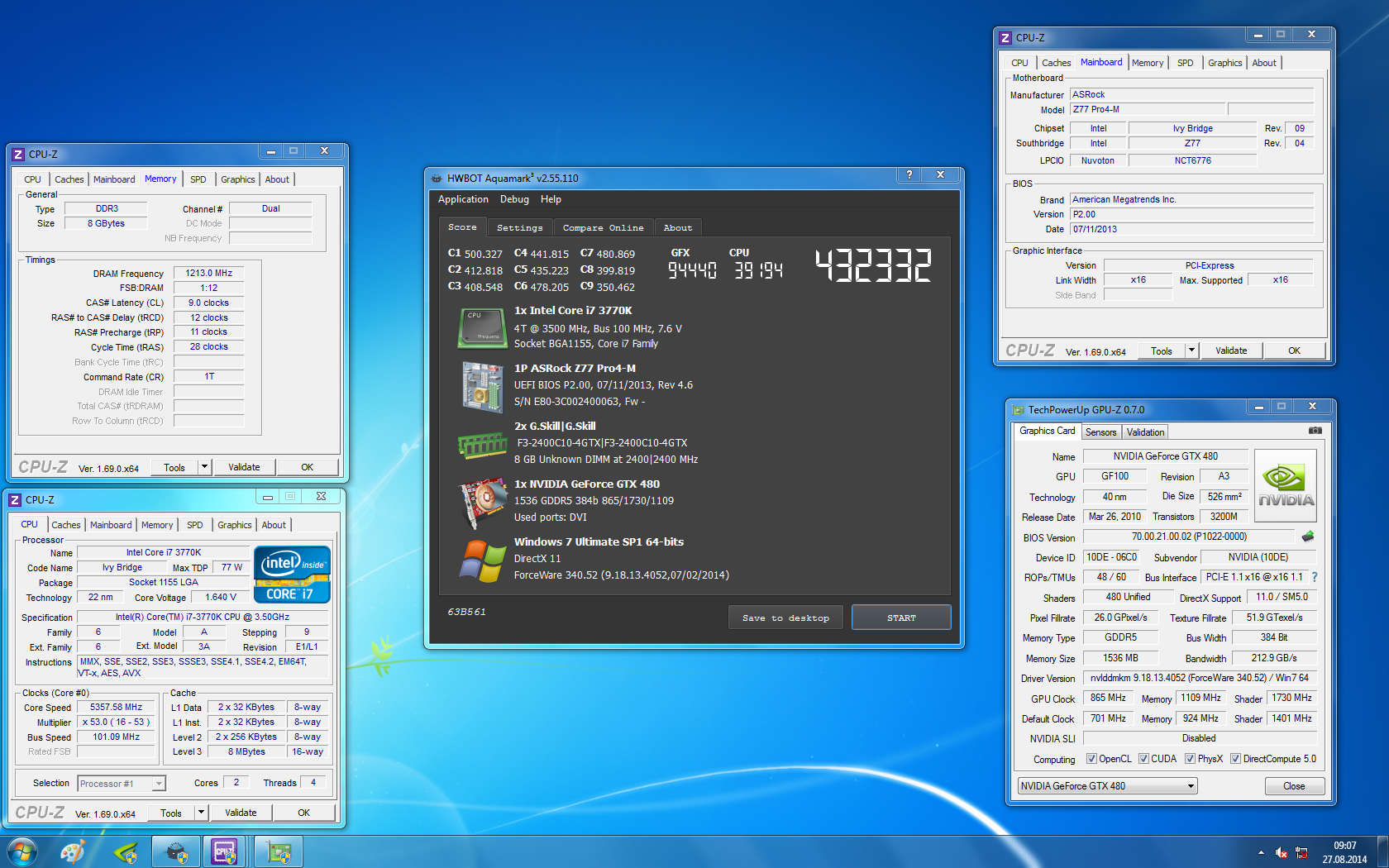Click Validate in Mainboard CPU-Z window
This screenshot has width=1389, height=868.
(x=1231, y=351)
